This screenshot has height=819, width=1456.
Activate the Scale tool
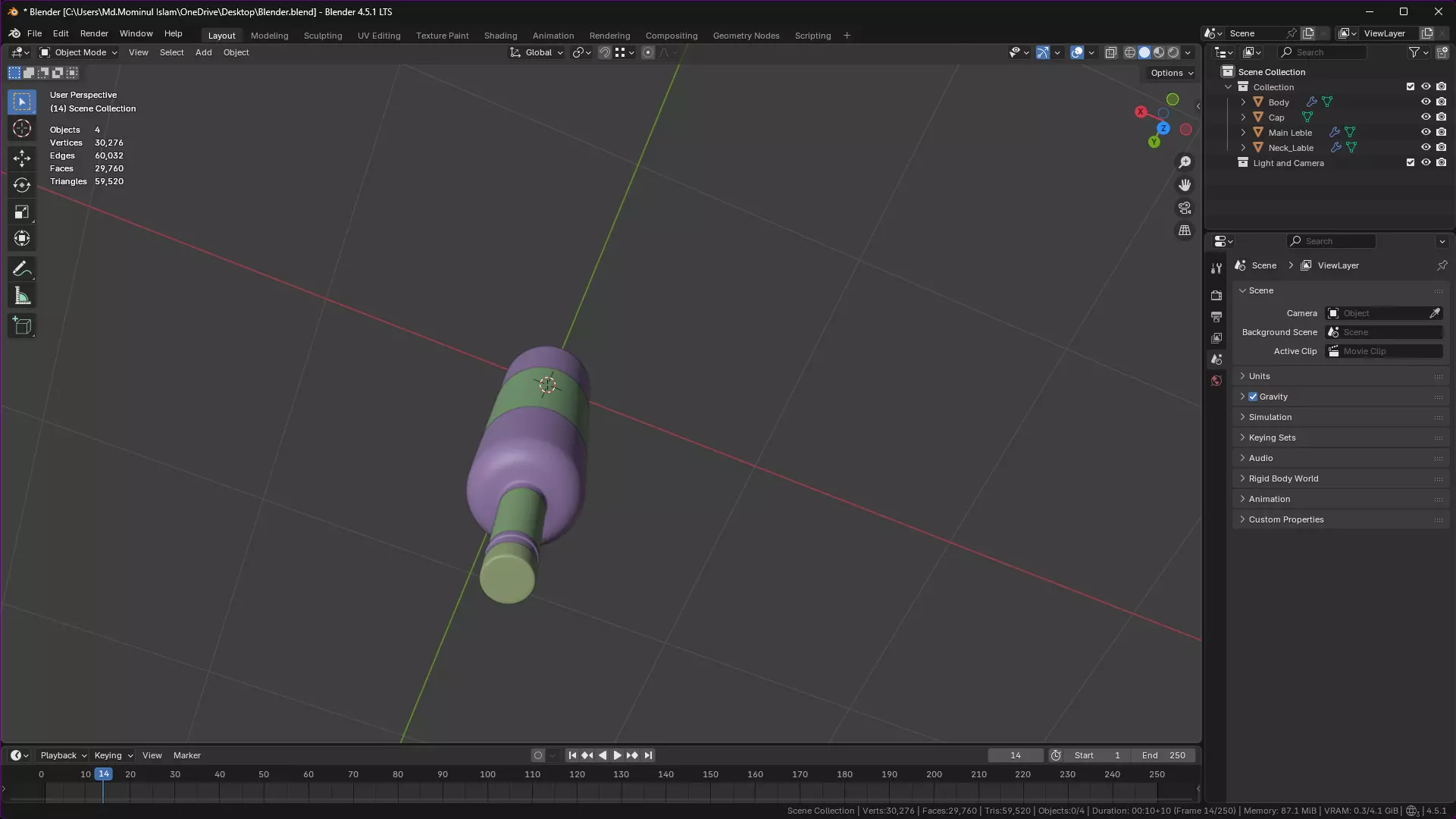click(22, 212)
